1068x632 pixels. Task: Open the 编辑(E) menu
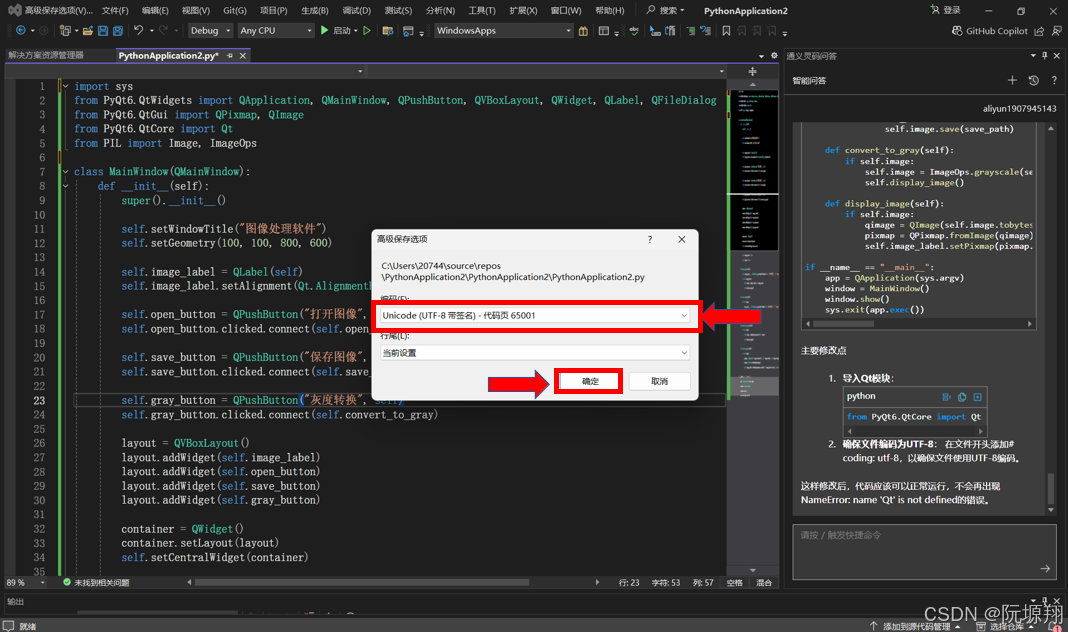coord(155,10)
